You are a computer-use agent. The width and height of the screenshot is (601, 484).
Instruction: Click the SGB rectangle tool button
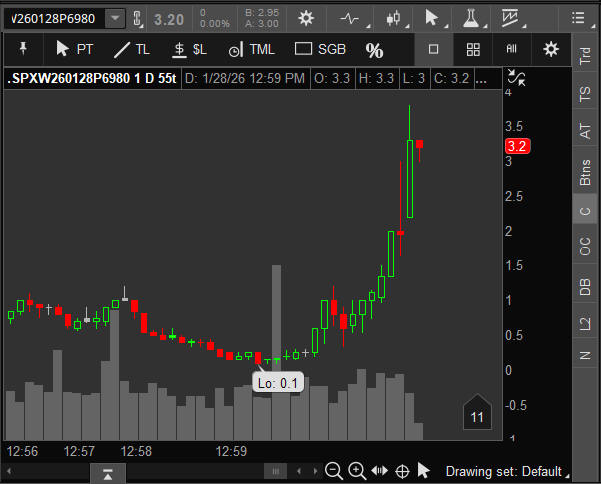tap(319, 49)
